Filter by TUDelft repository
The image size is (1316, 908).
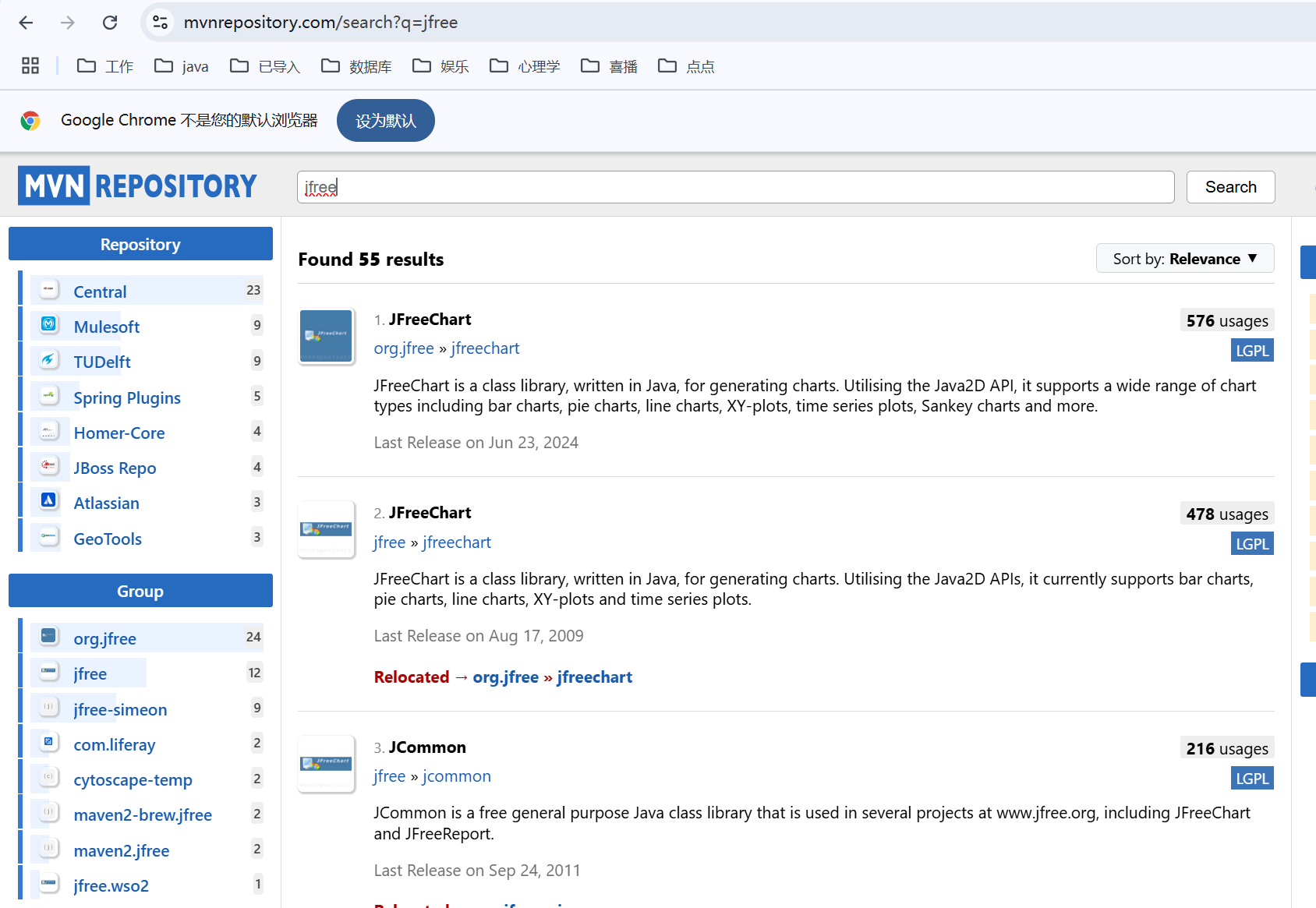coord(102,362)
